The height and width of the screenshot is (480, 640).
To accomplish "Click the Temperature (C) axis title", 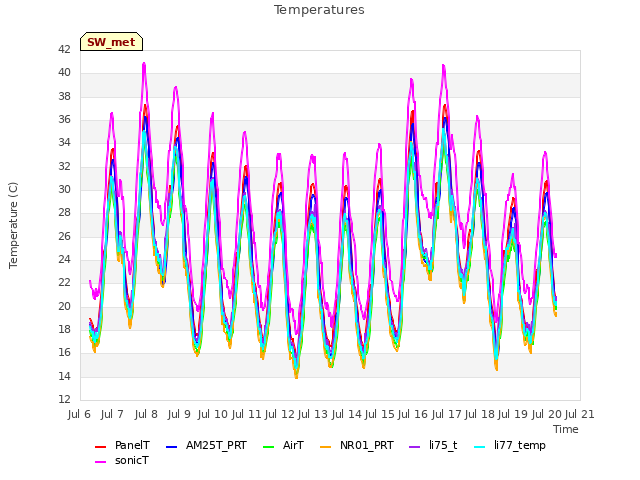I will pos(13,225).
